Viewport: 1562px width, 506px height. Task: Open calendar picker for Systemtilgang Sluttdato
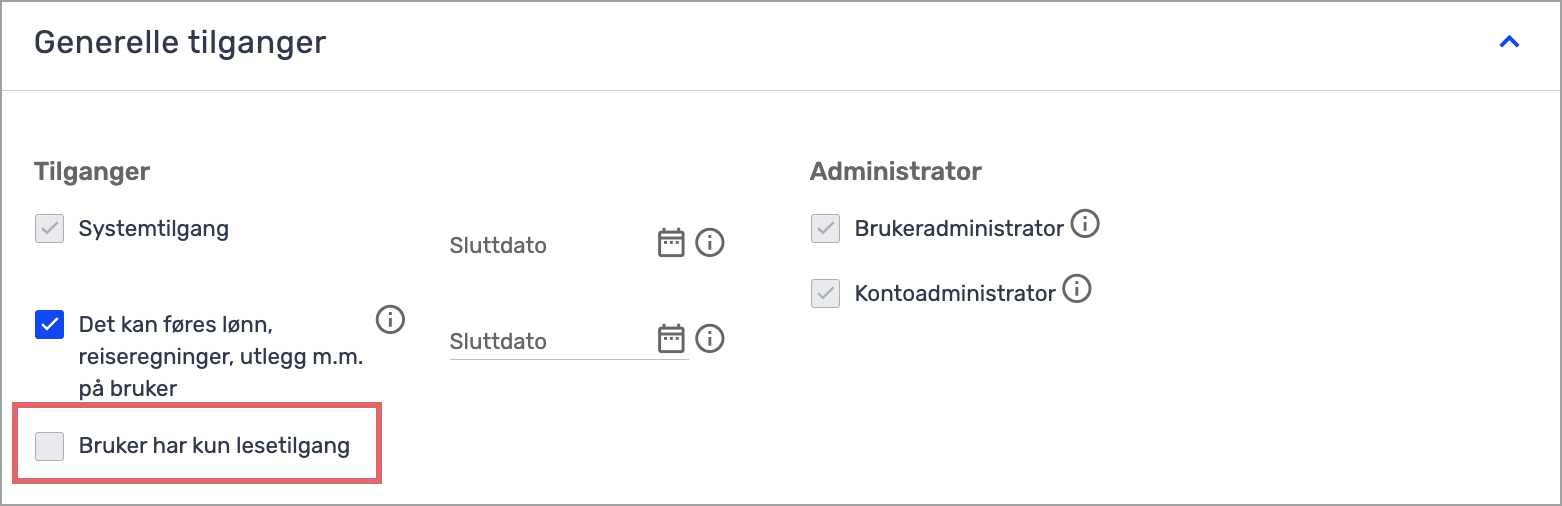(671, 243)
